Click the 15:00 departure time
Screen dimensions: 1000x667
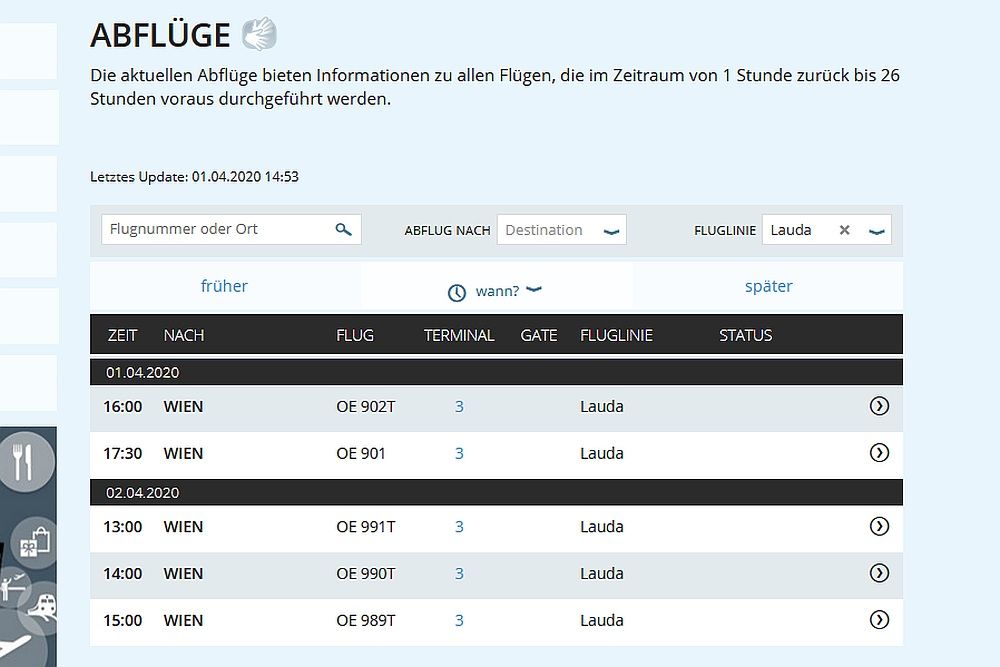[122, 620]
